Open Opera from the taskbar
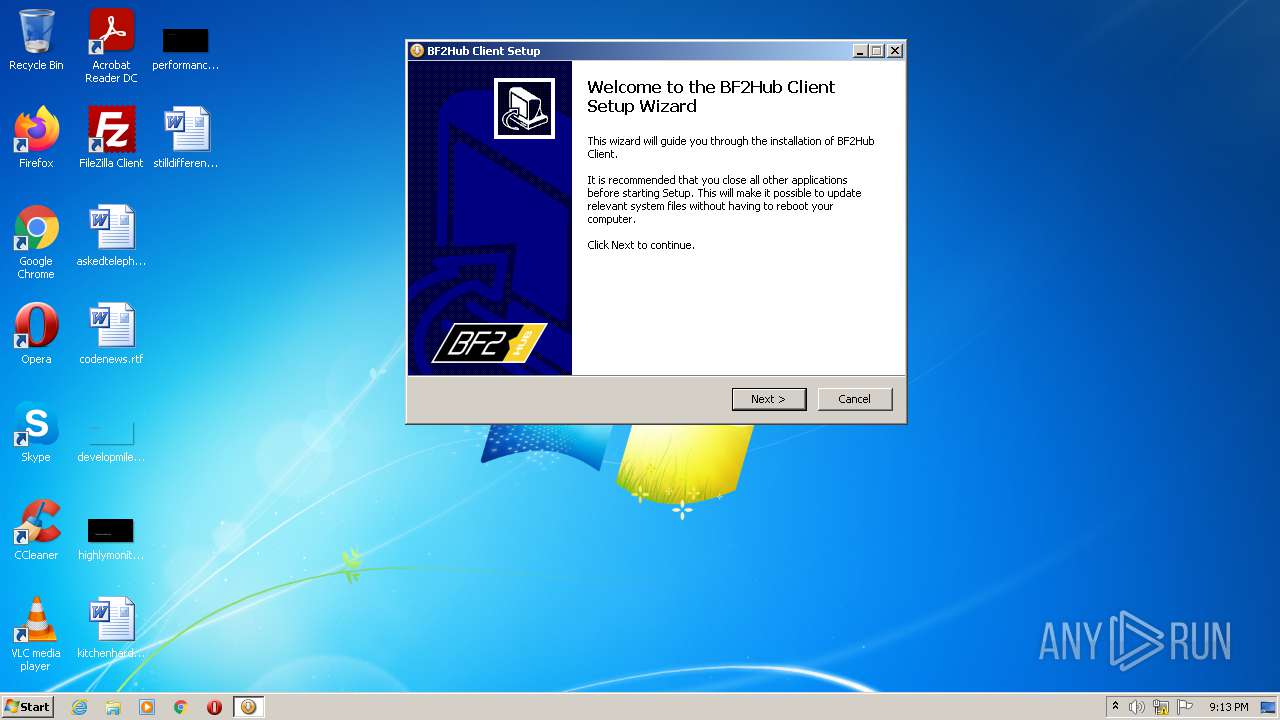 (214, 707)
